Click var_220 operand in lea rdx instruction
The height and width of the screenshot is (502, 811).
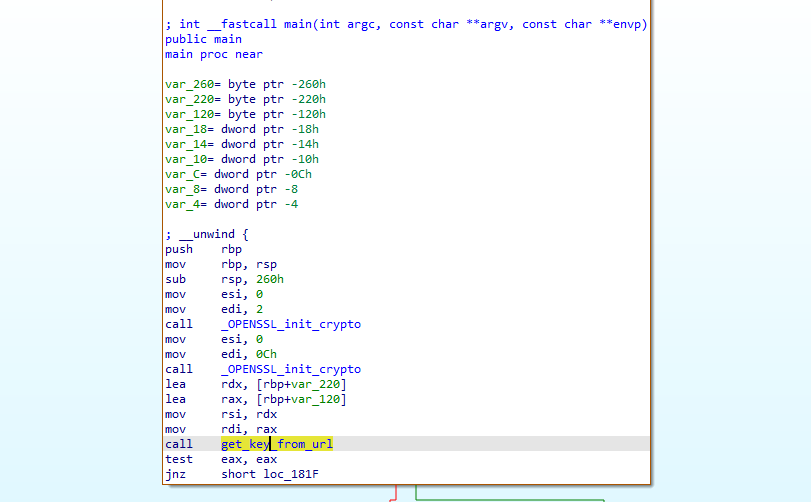316,384
